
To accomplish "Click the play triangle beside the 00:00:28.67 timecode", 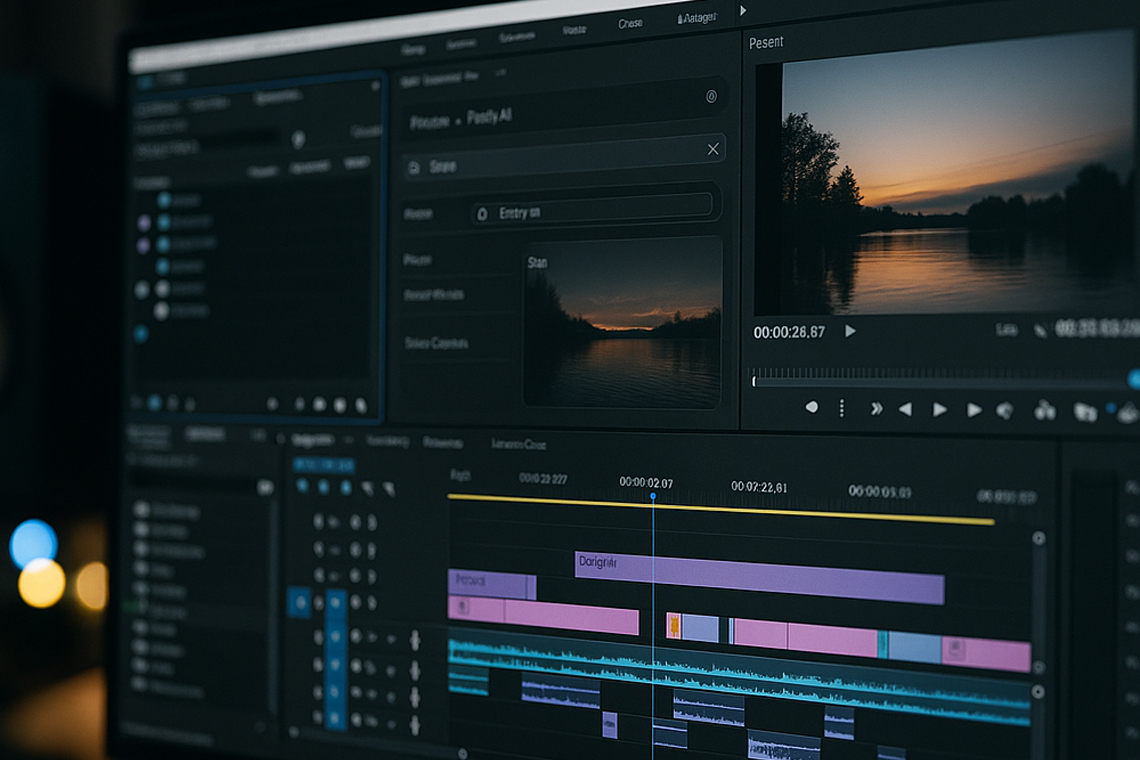I will pyautogui.click(x=850, y=331).
